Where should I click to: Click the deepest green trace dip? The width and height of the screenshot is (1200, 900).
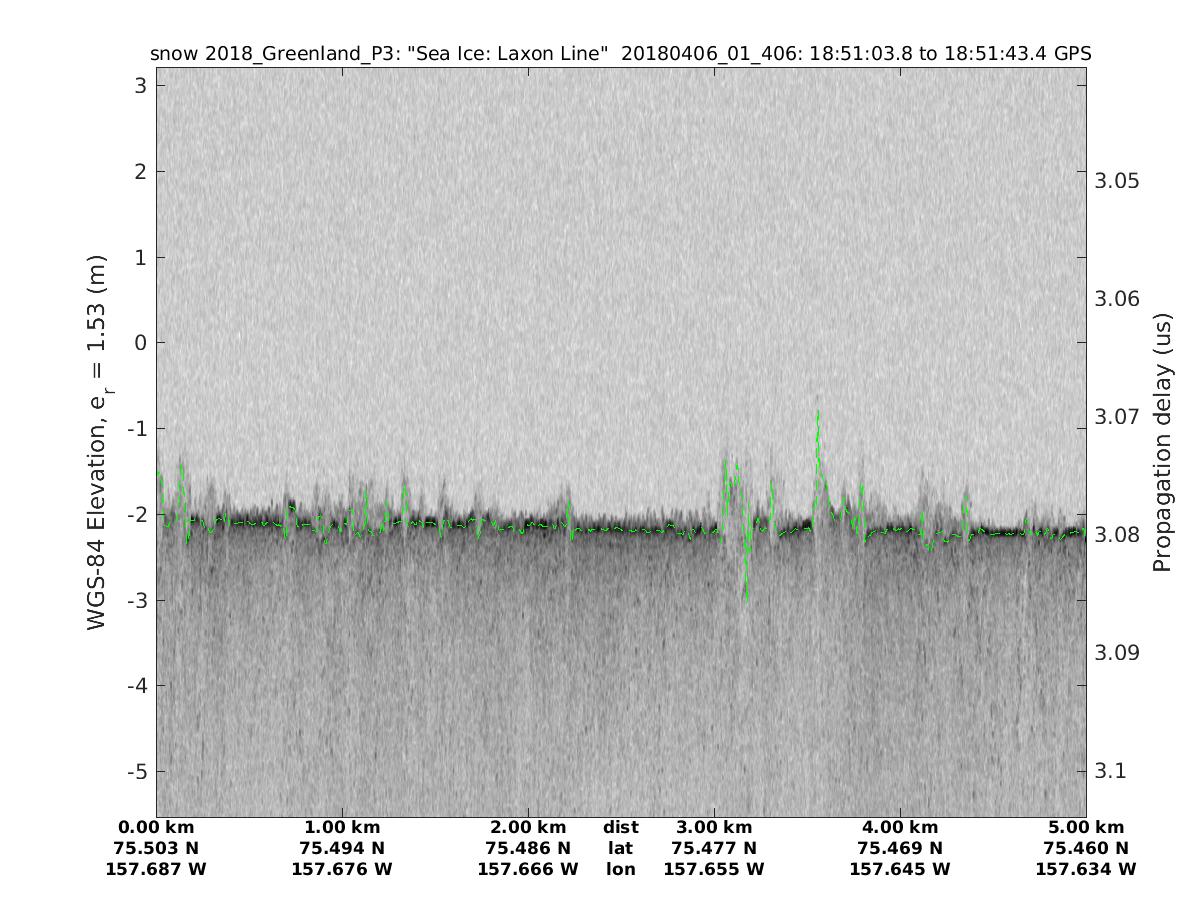[x=746, y=597]
